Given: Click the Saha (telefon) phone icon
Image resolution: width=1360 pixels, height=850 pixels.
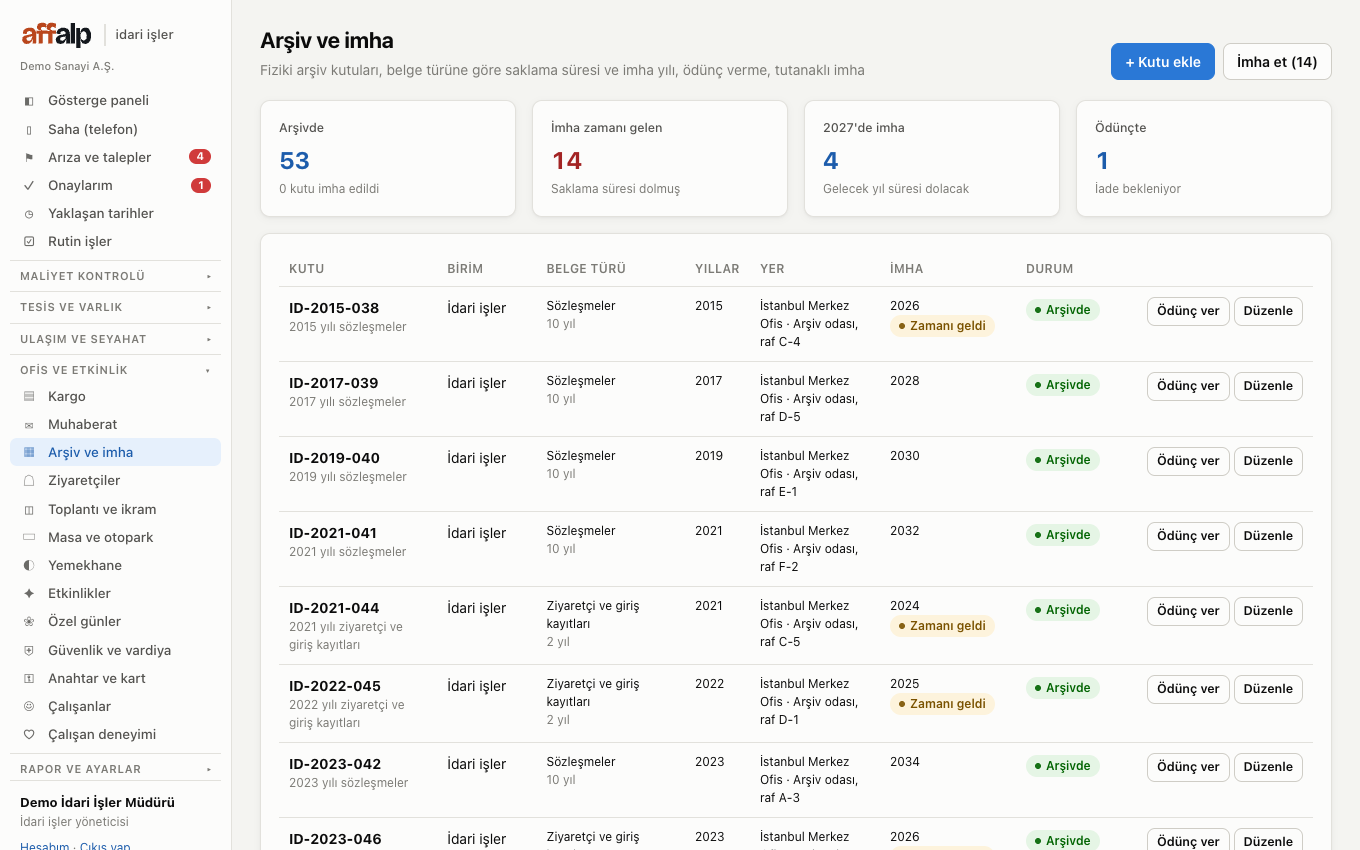Looking at the screenshot, I should 29,129.
